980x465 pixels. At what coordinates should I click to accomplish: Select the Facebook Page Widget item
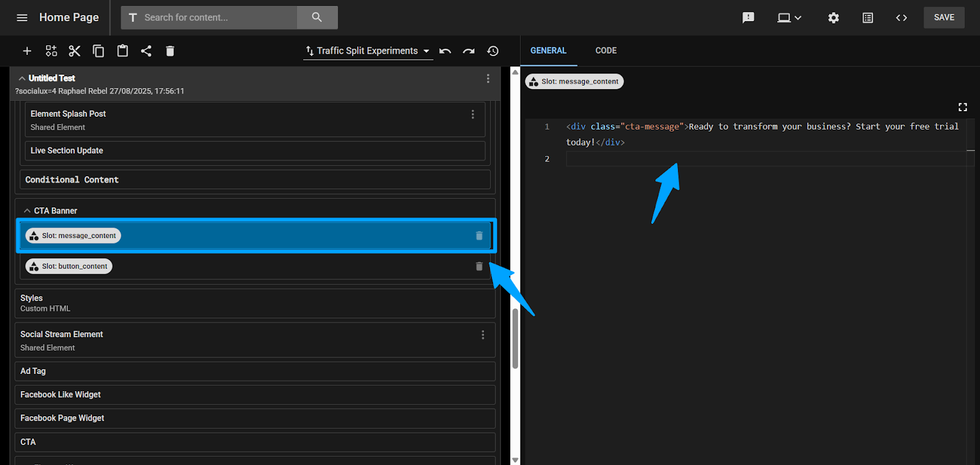click(255, 418)
